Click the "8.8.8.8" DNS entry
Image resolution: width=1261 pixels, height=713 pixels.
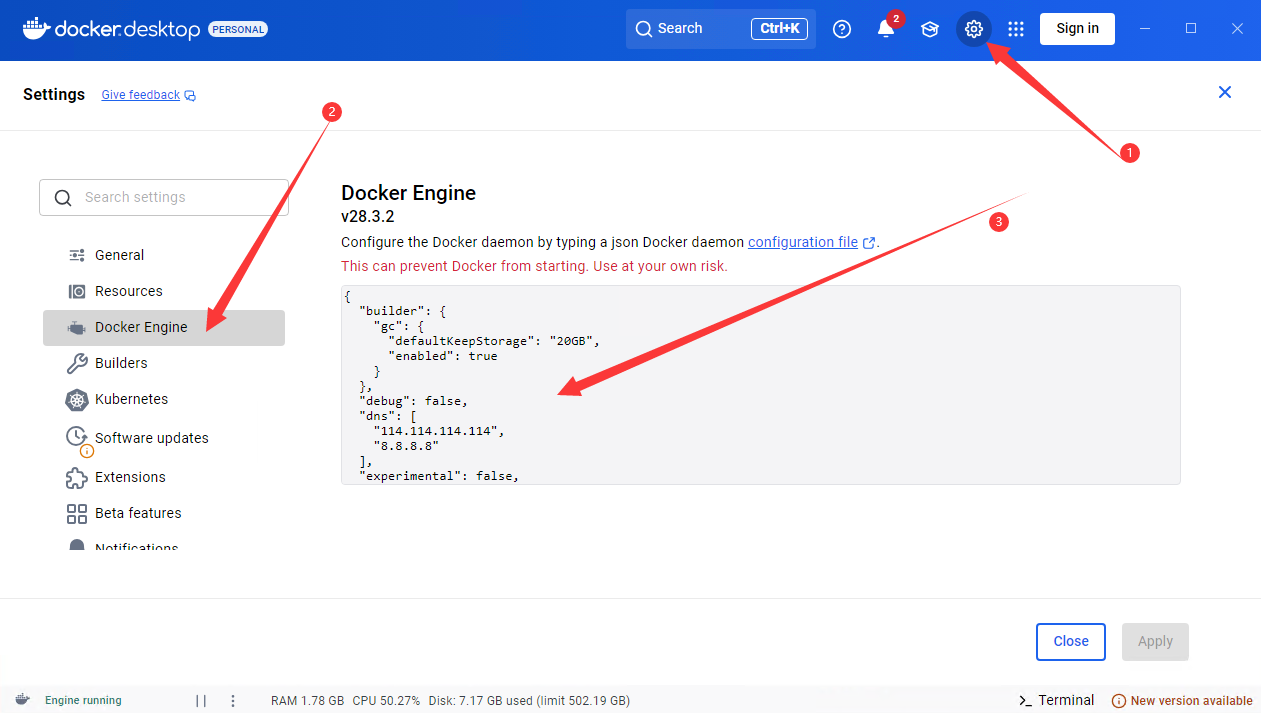[407, 446]
